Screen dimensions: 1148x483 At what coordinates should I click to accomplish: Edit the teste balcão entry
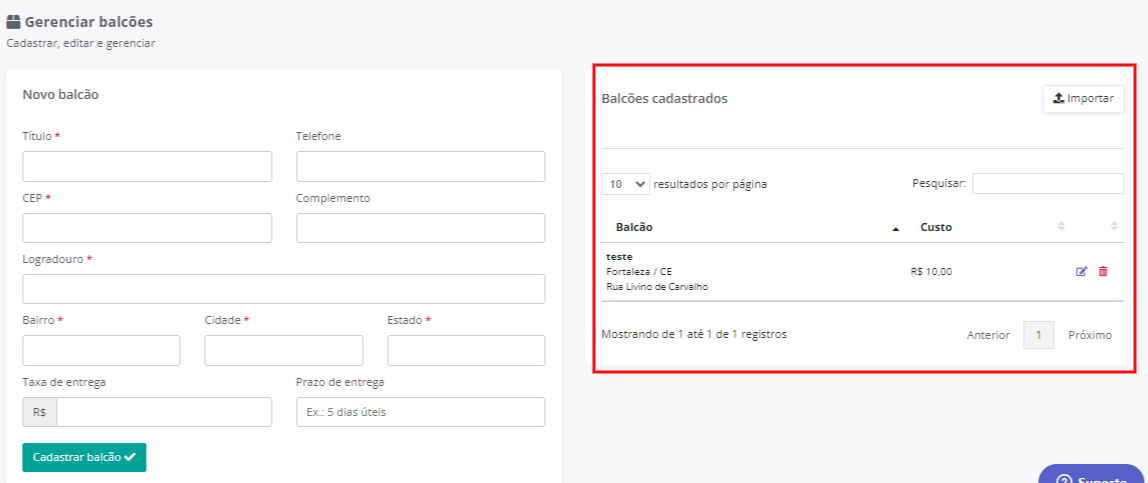click(1081, 272)
